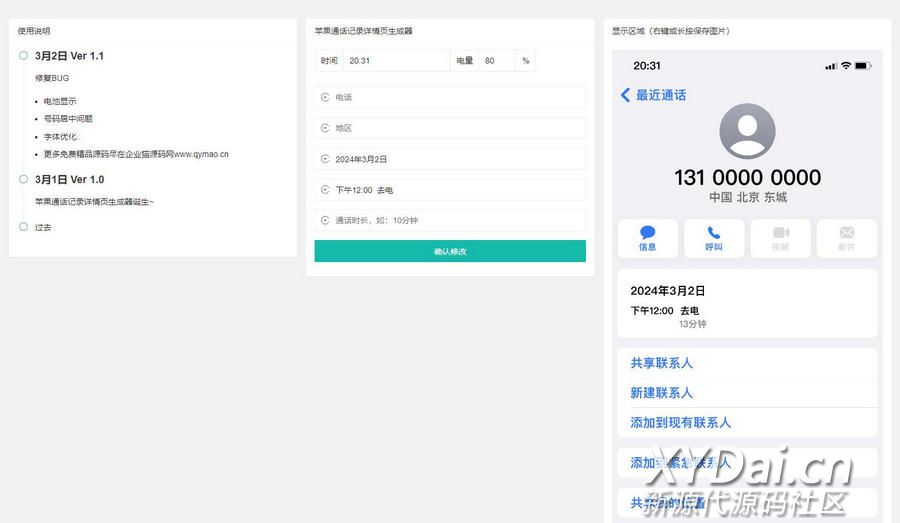Click the battery icon in phone status bar
Image resolution: width=900 pixels, height=523 pixels.
point(862,66)
